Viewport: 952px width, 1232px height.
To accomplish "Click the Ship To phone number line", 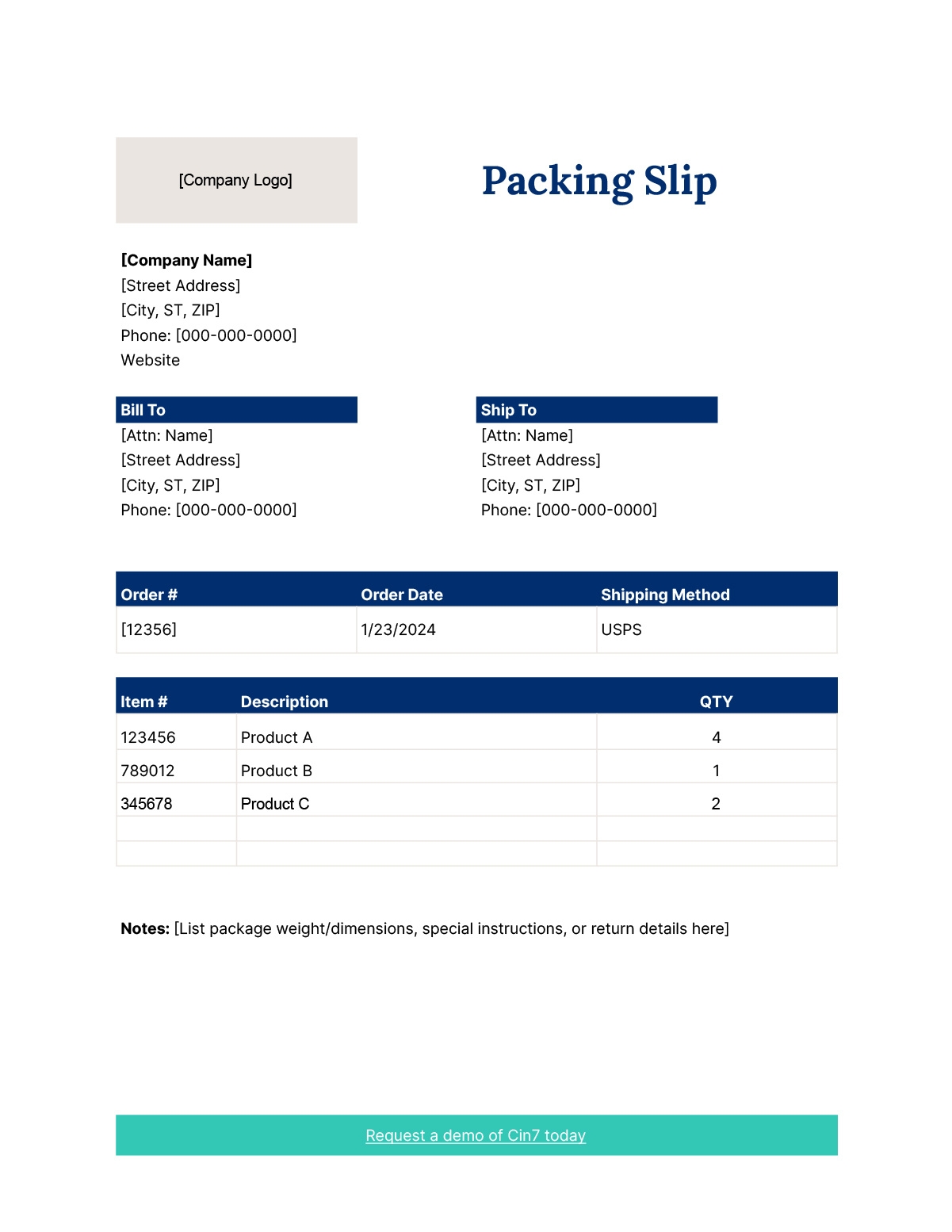I will click(x=569, y=510).
